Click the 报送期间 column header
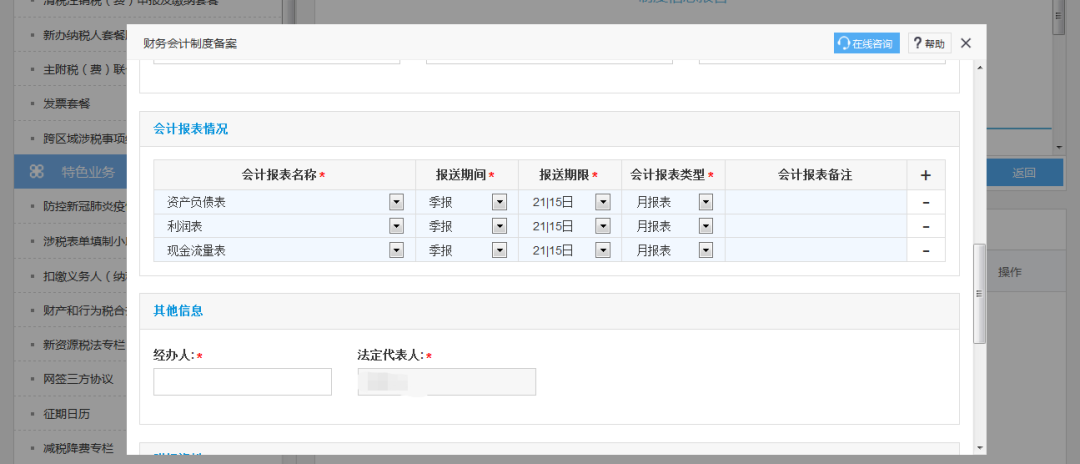Screen dimensions: 1080x464 pyautogui.click(x=466, y=175)
